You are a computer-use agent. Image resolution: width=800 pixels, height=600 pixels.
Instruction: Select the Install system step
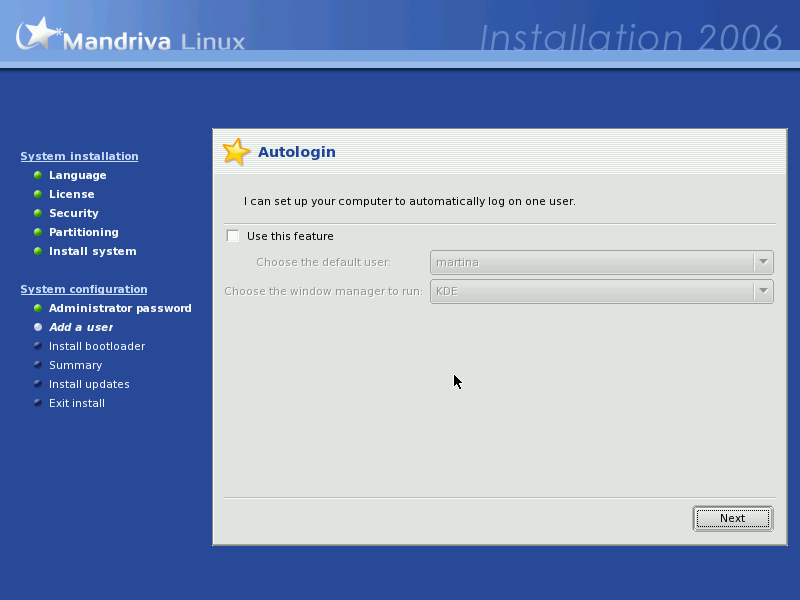click(x=92, y=251)
